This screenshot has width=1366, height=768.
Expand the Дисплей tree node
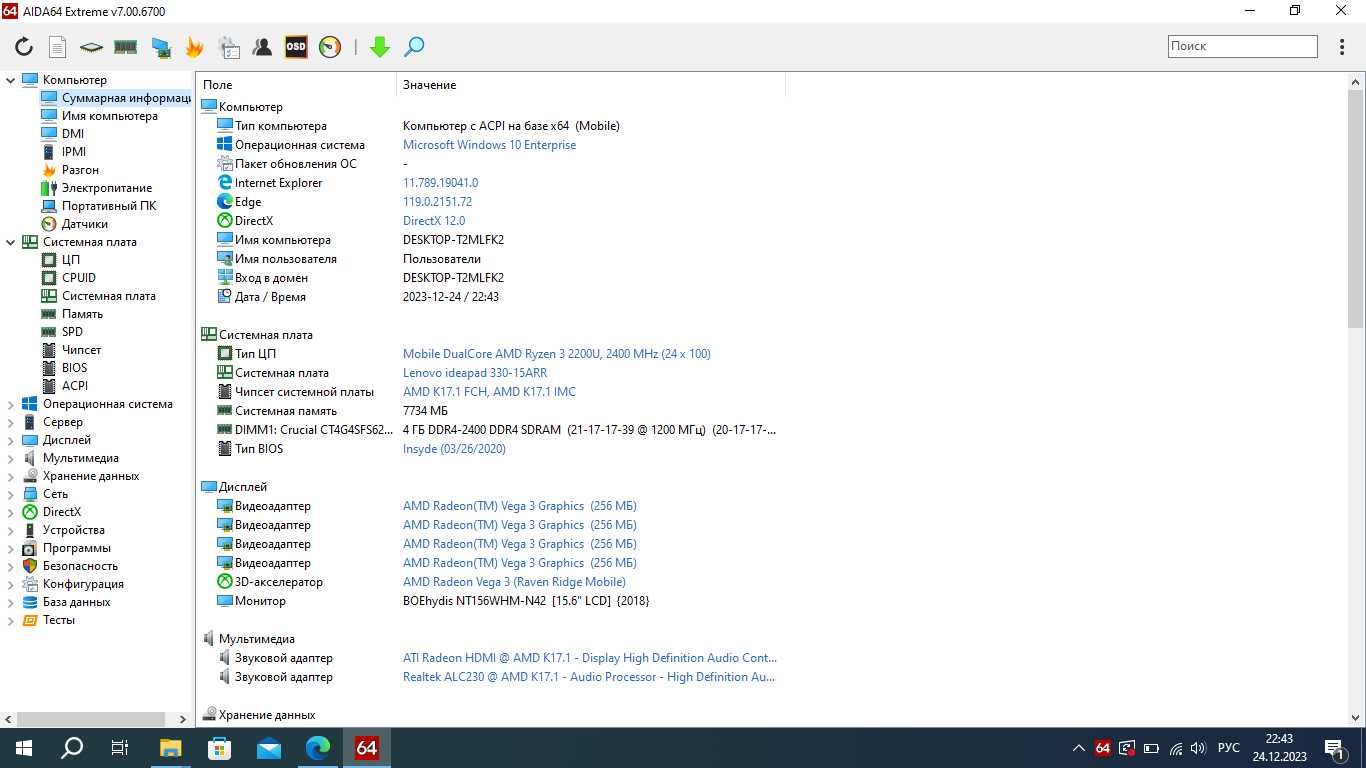pyautogui.click(x=11, y=440)
